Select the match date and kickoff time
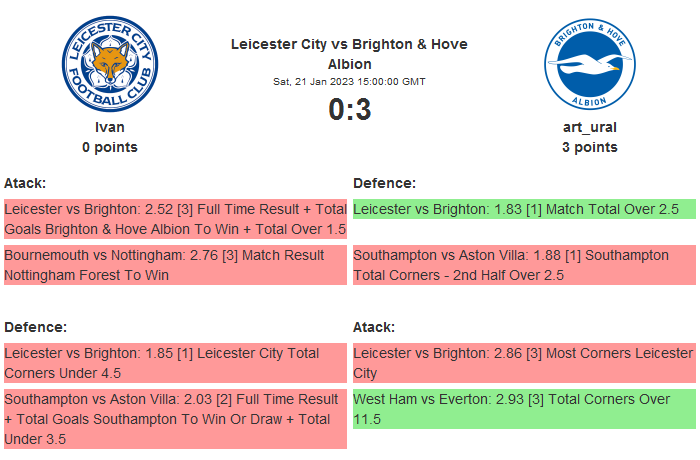700x460 pixels. (349, 81)
